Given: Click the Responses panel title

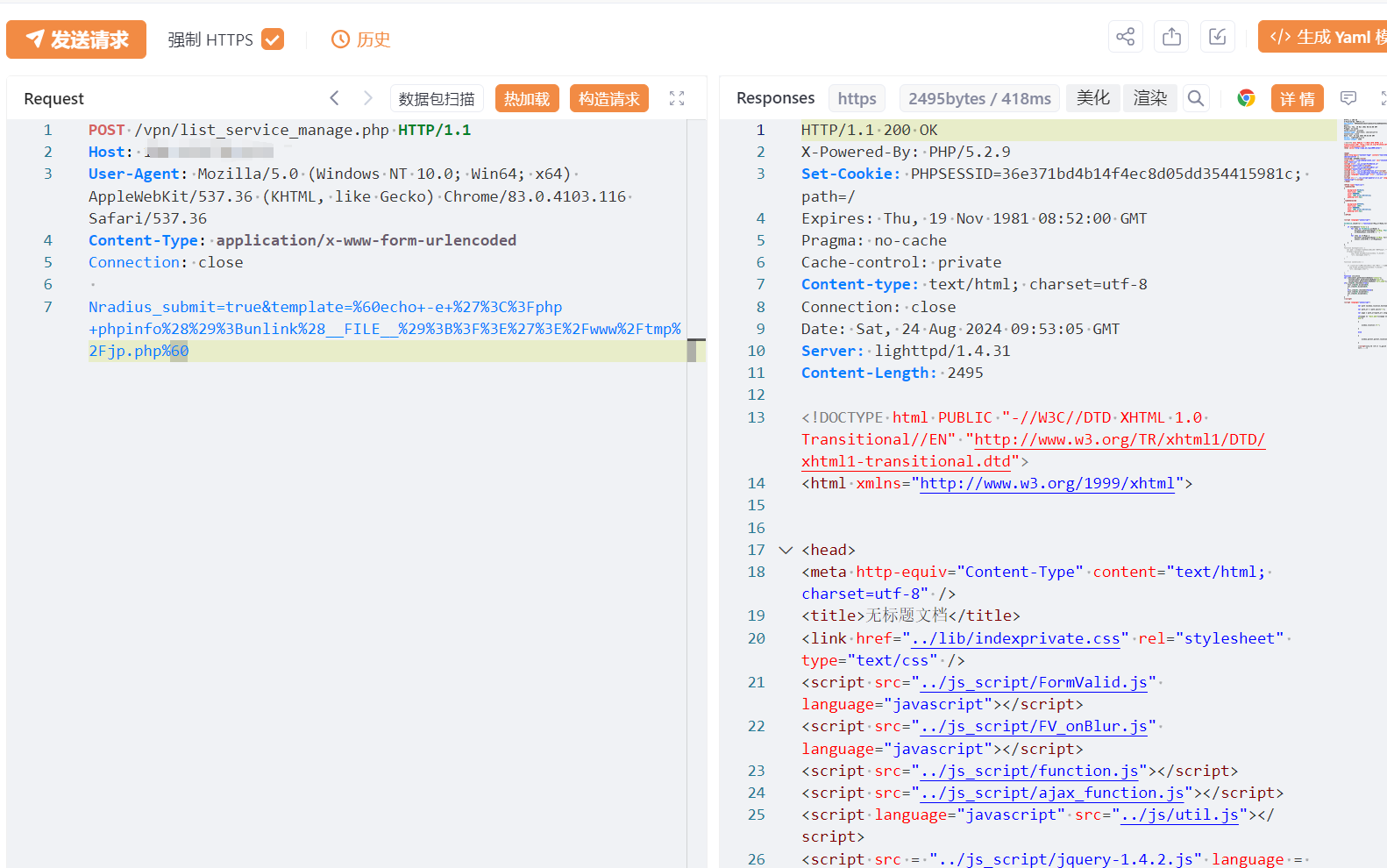Looking at the screenshot, I should click(776, 98).
